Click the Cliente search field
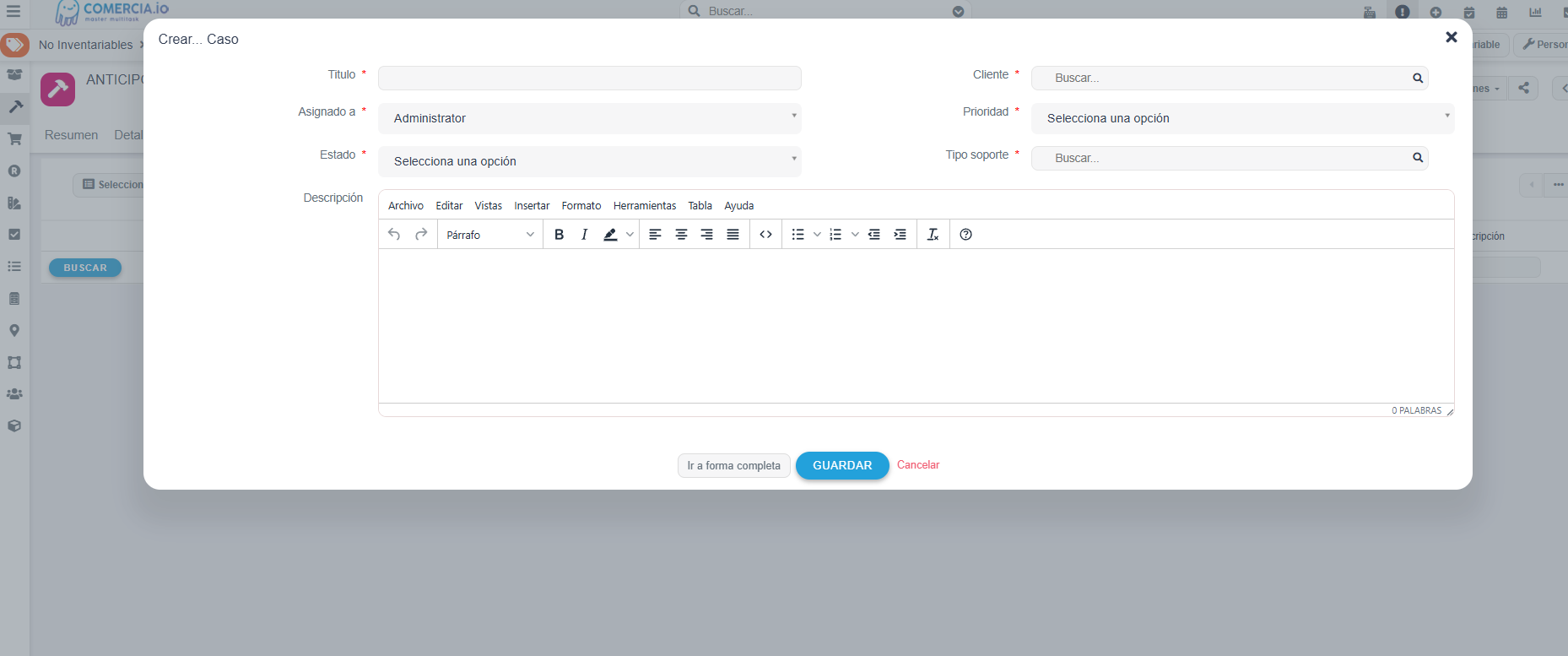This screenshot has width=1568, height=656. pos(1230,78)
